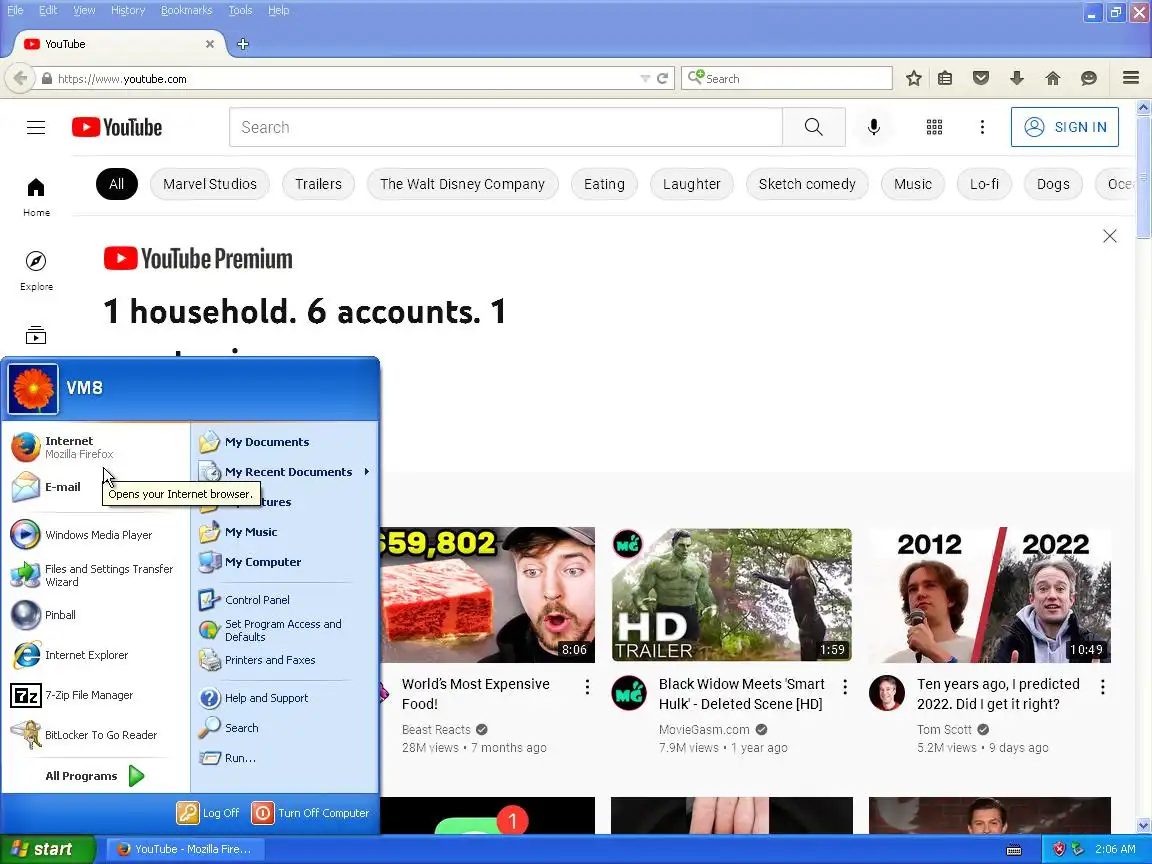
Task: Open the Firefox Bookmarks menu
Action: pos(187,10)
